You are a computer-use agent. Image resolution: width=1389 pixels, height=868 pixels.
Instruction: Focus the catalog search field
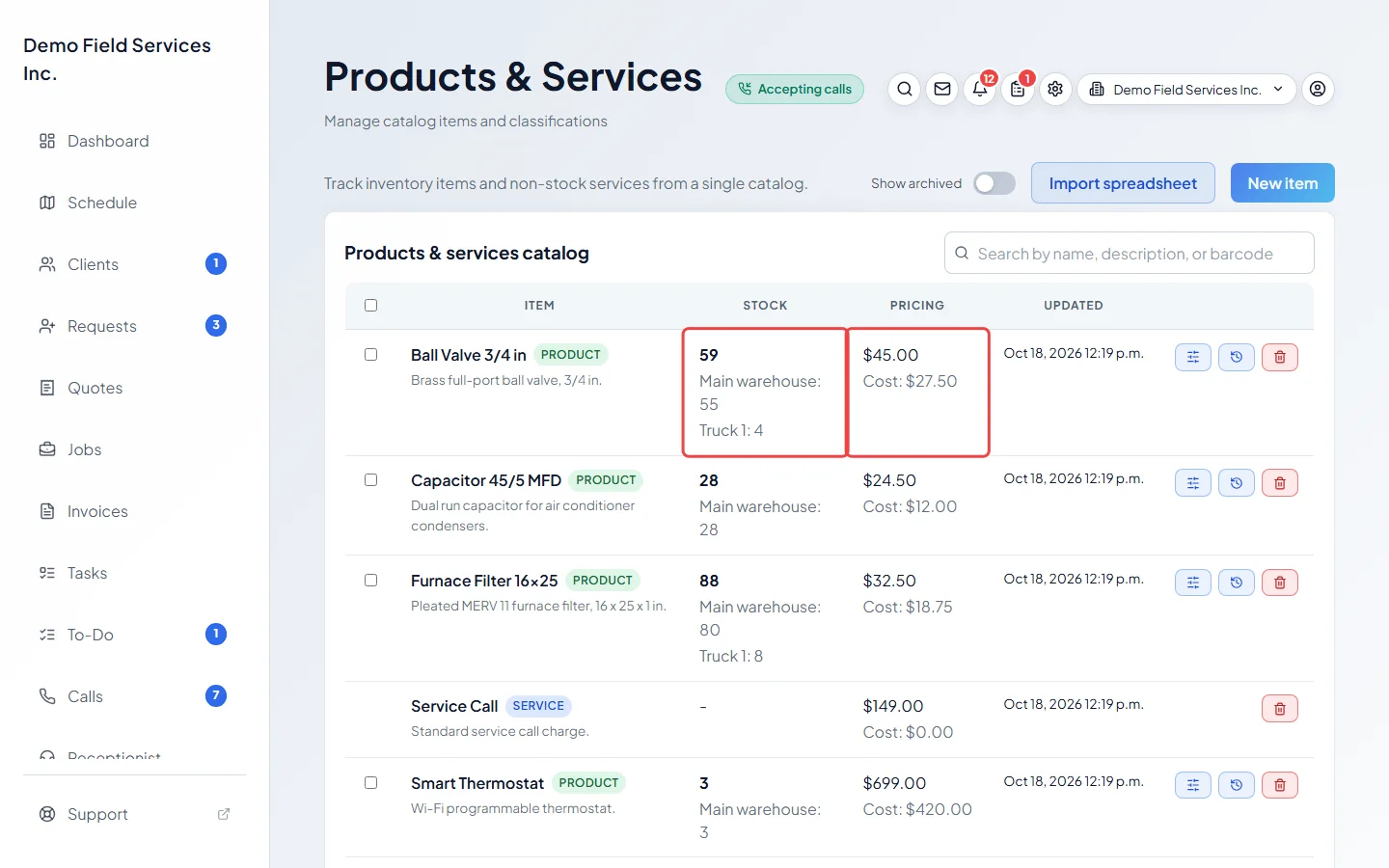[x=1130, y=254]
